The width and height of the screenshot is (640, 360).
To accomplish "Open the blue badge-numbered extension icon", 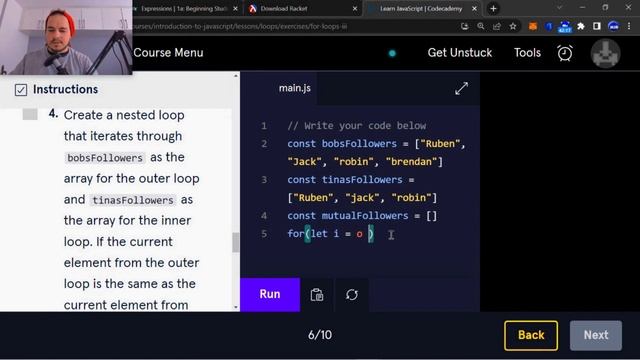I will point(565,27).
